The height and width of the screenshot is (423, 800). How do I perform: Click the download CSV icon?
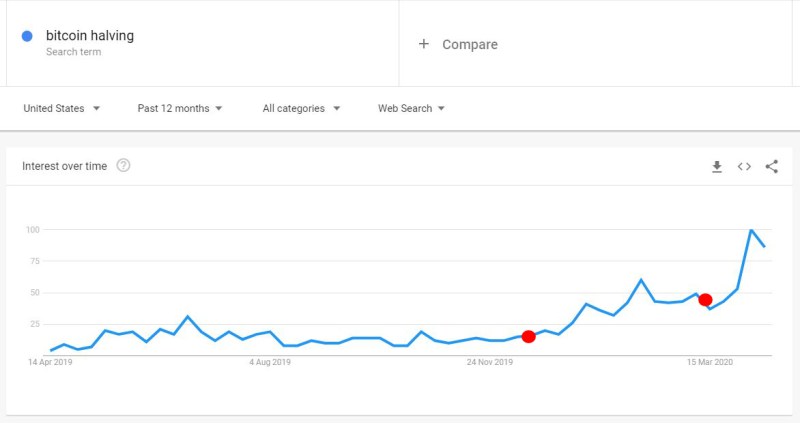point(717,167)
